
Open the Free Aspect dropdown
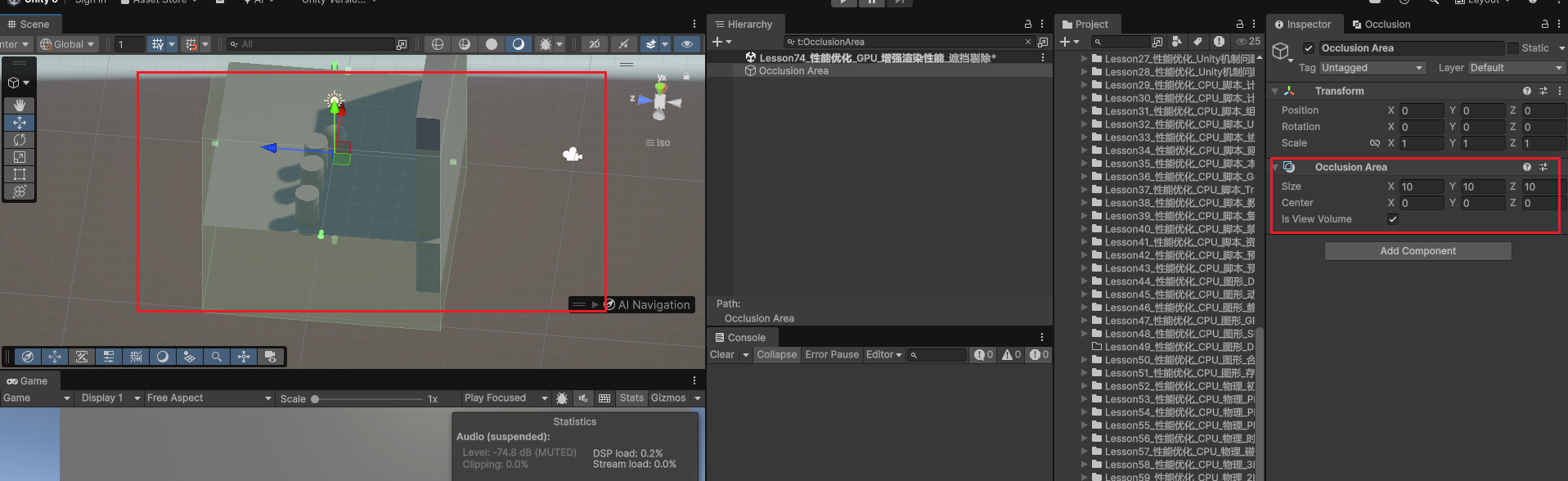click(x=208, y=398)
